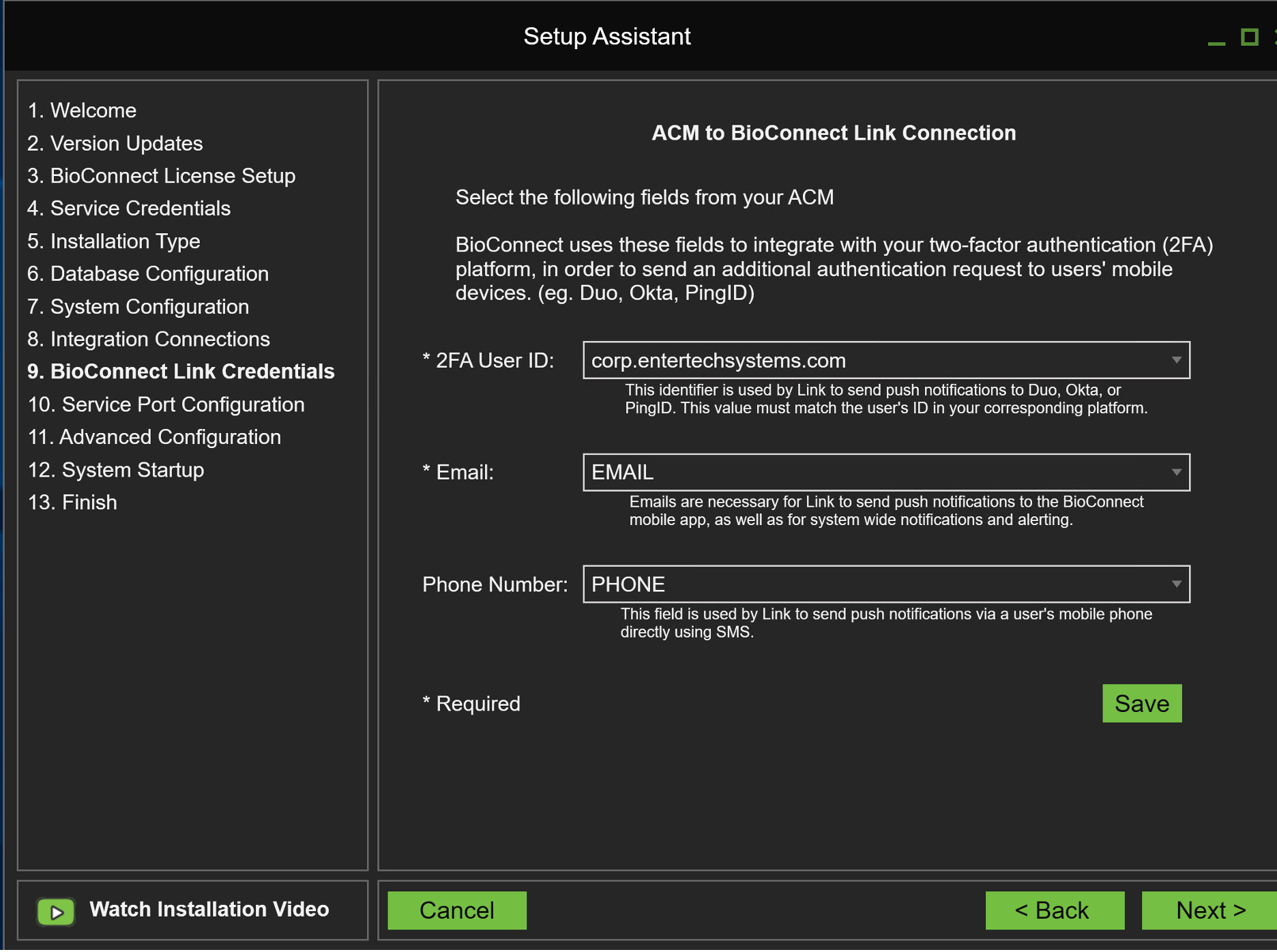Select the Finish step
This screenshot has height=952, width=1277.
[x=72, y=502]
